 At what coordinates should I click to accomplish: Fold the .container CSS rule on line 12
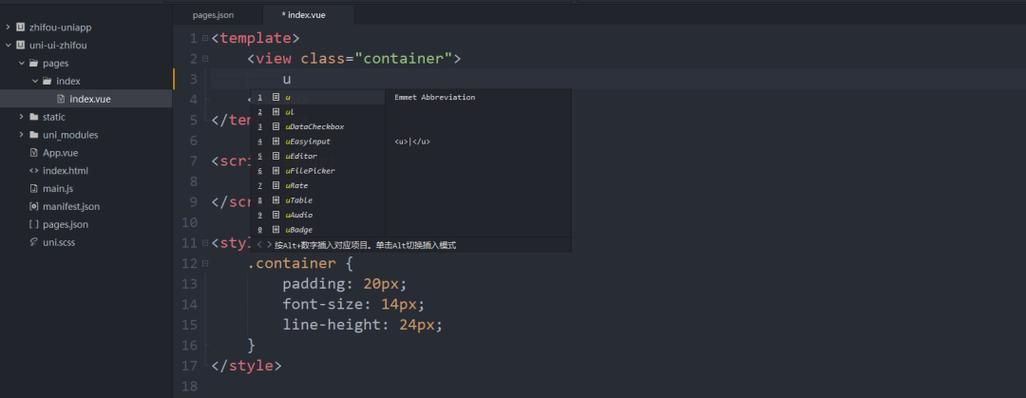click(205, 264)
